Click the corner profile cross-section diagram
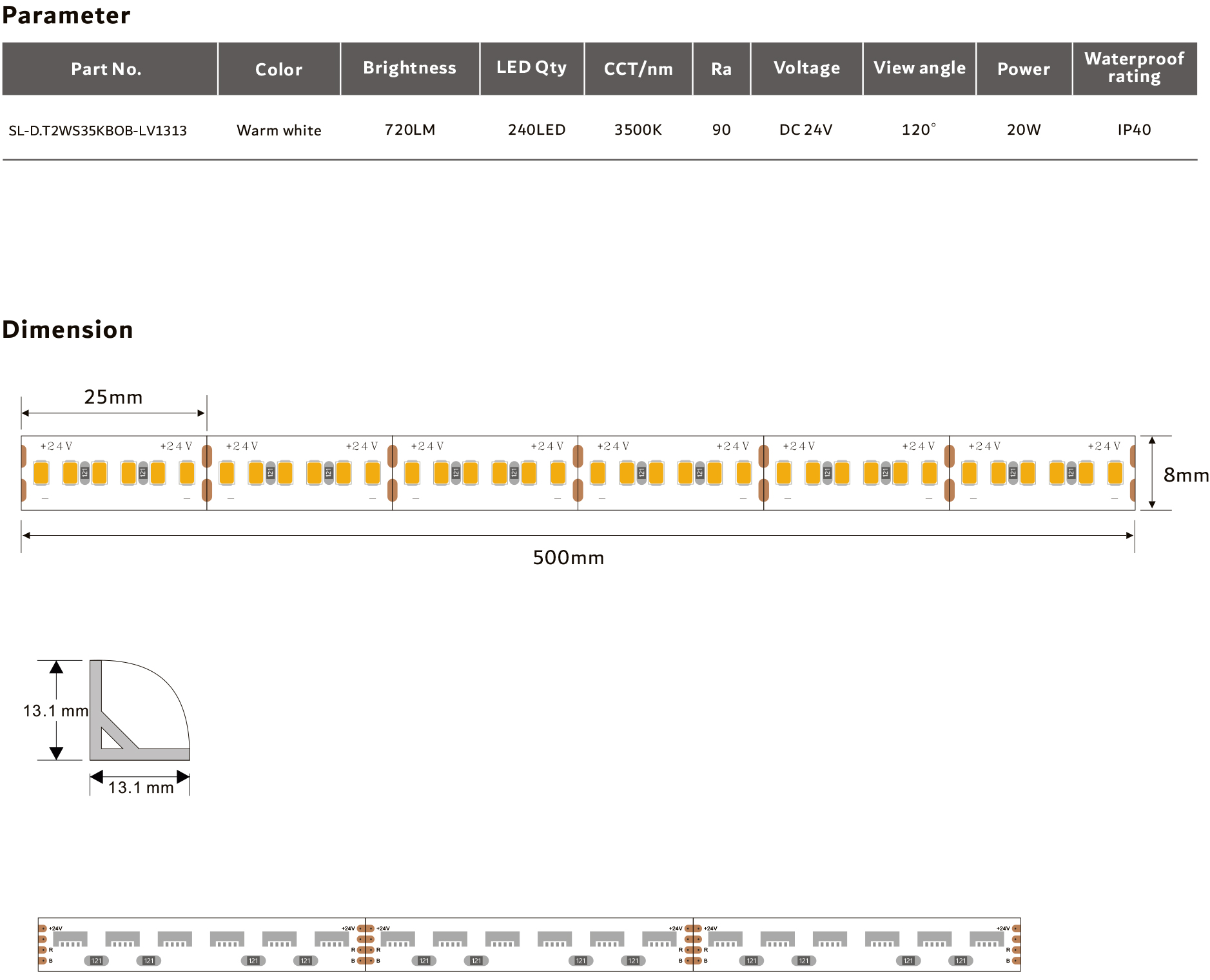Screen dimensions: 1210x980 (x=139, y=710)
